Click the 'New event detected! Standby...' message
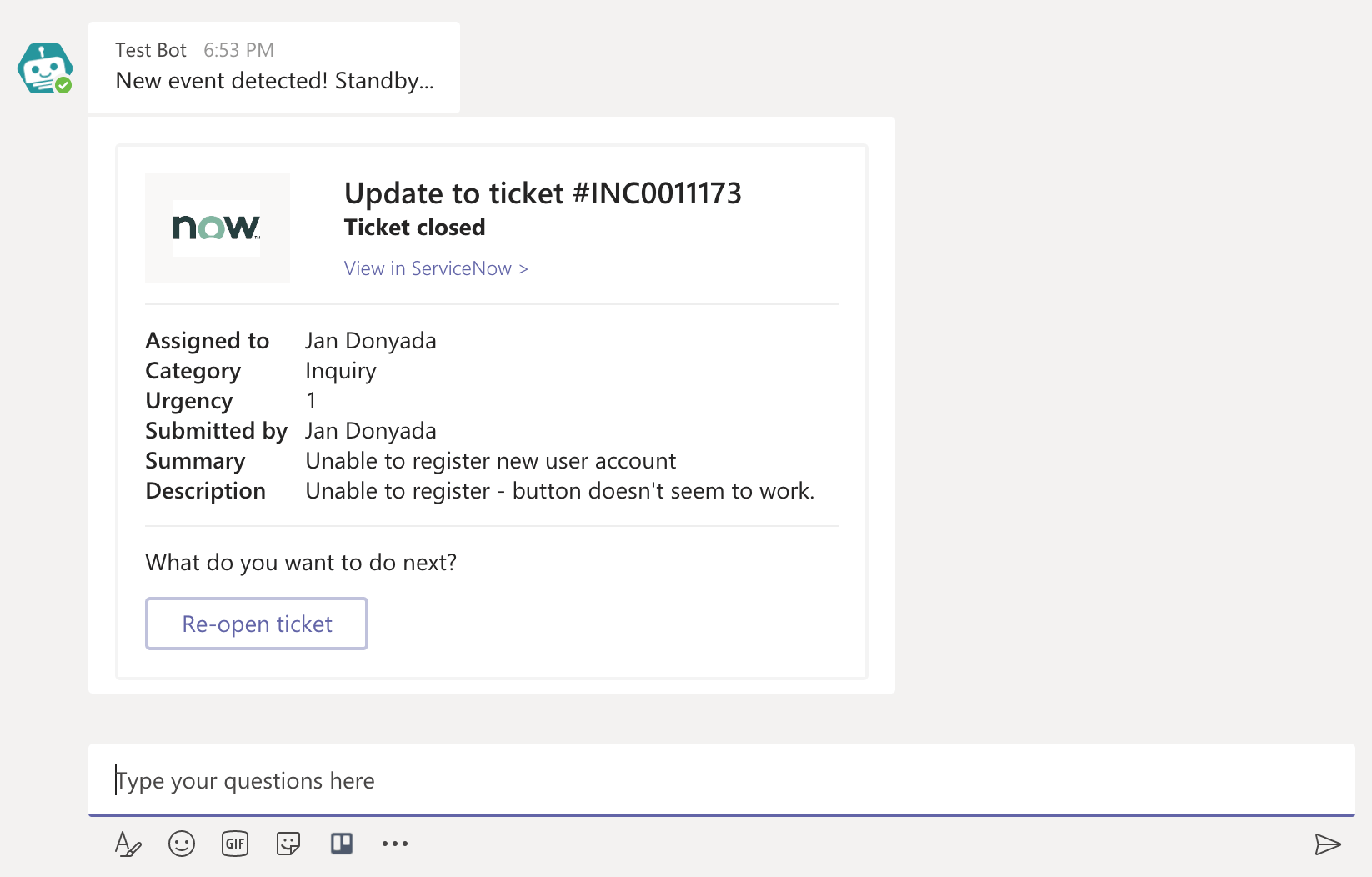Screen dimensions: 1372x877 pos(274,81)
